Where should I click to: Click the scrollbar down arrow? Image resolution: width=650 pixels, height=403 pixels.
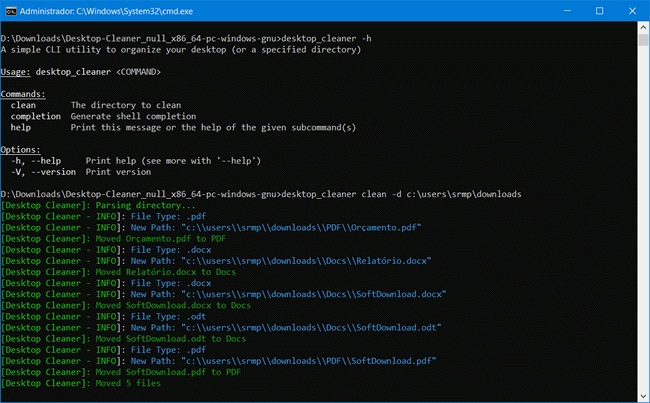click(643, 396)
